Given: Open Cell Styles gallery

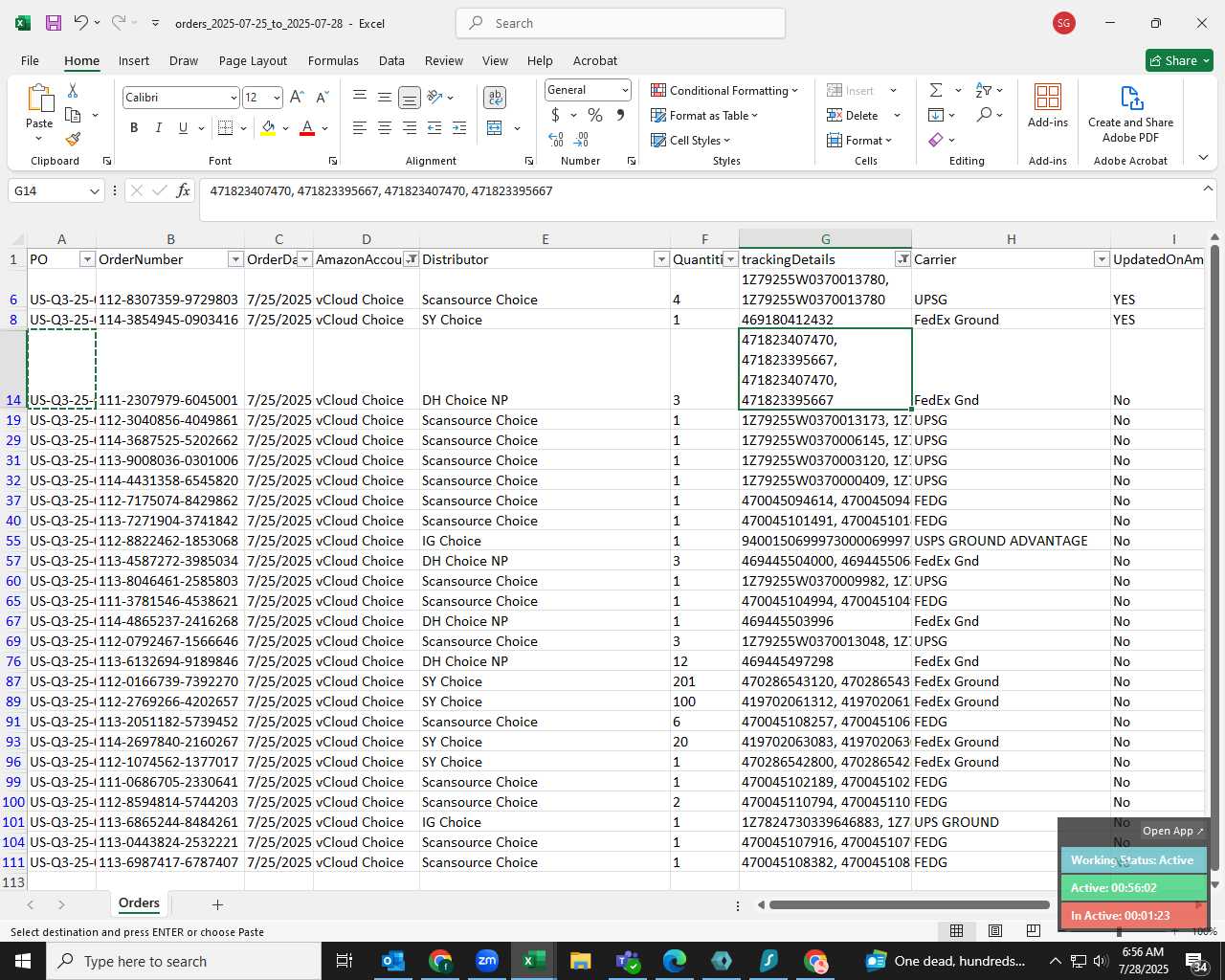Looking at the screenshot, I should (x=691, y=140).
